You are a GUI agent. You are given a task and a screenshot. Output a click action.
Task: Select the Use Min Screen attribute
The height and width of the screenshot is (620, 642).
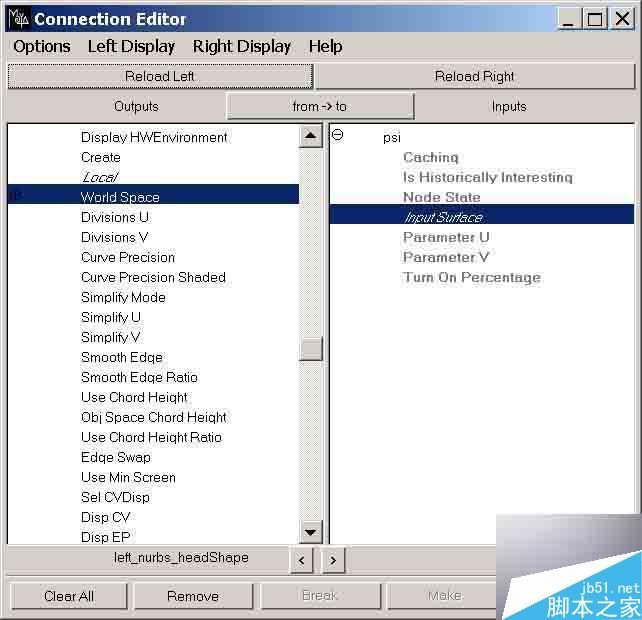pos(128,477)
